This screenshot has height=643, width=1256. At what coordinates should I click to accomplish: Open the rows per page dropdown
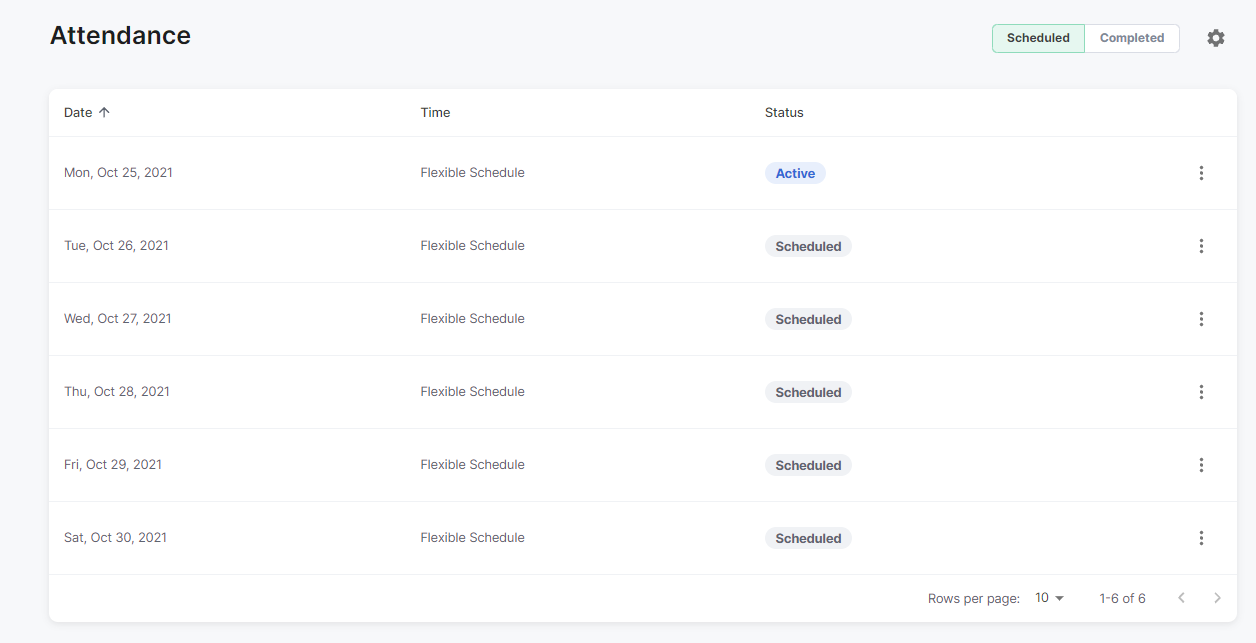tap(1049, 598)
